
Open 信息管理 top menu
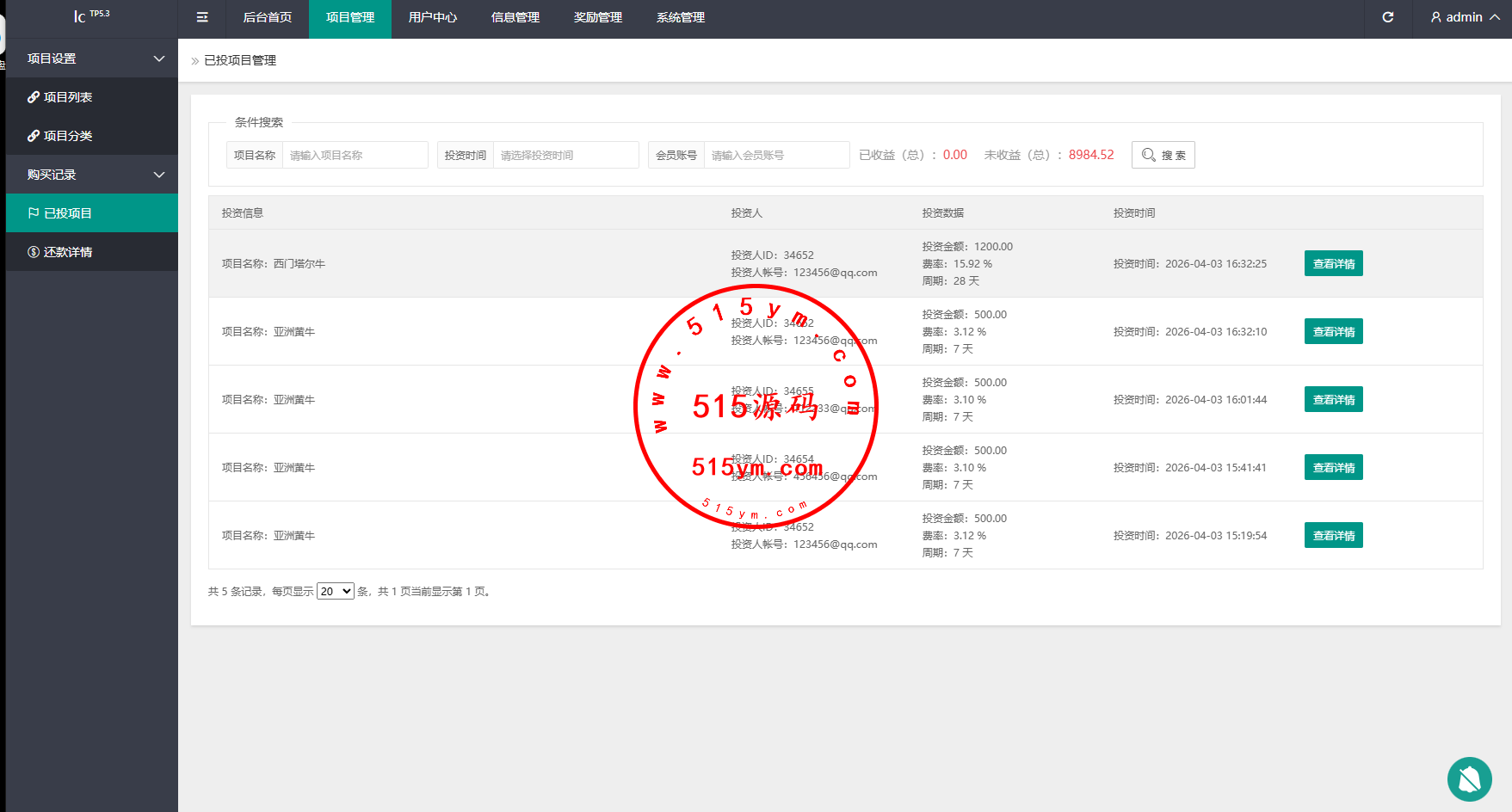pyautogui.click(x=515, y=17)
